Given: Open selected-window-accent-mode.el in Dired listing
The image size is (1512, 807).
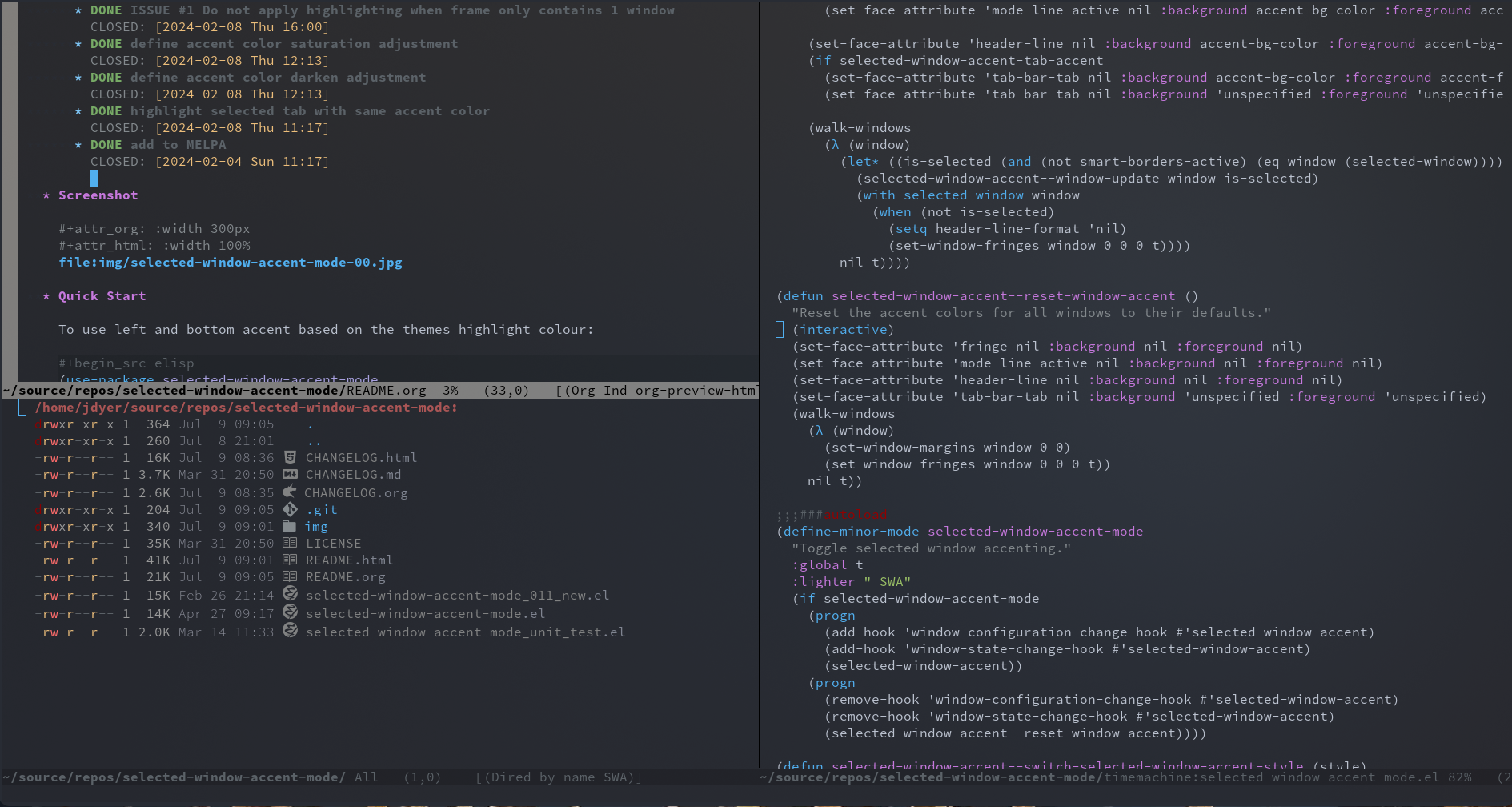Looking at the screenshot, I should 425,614.
